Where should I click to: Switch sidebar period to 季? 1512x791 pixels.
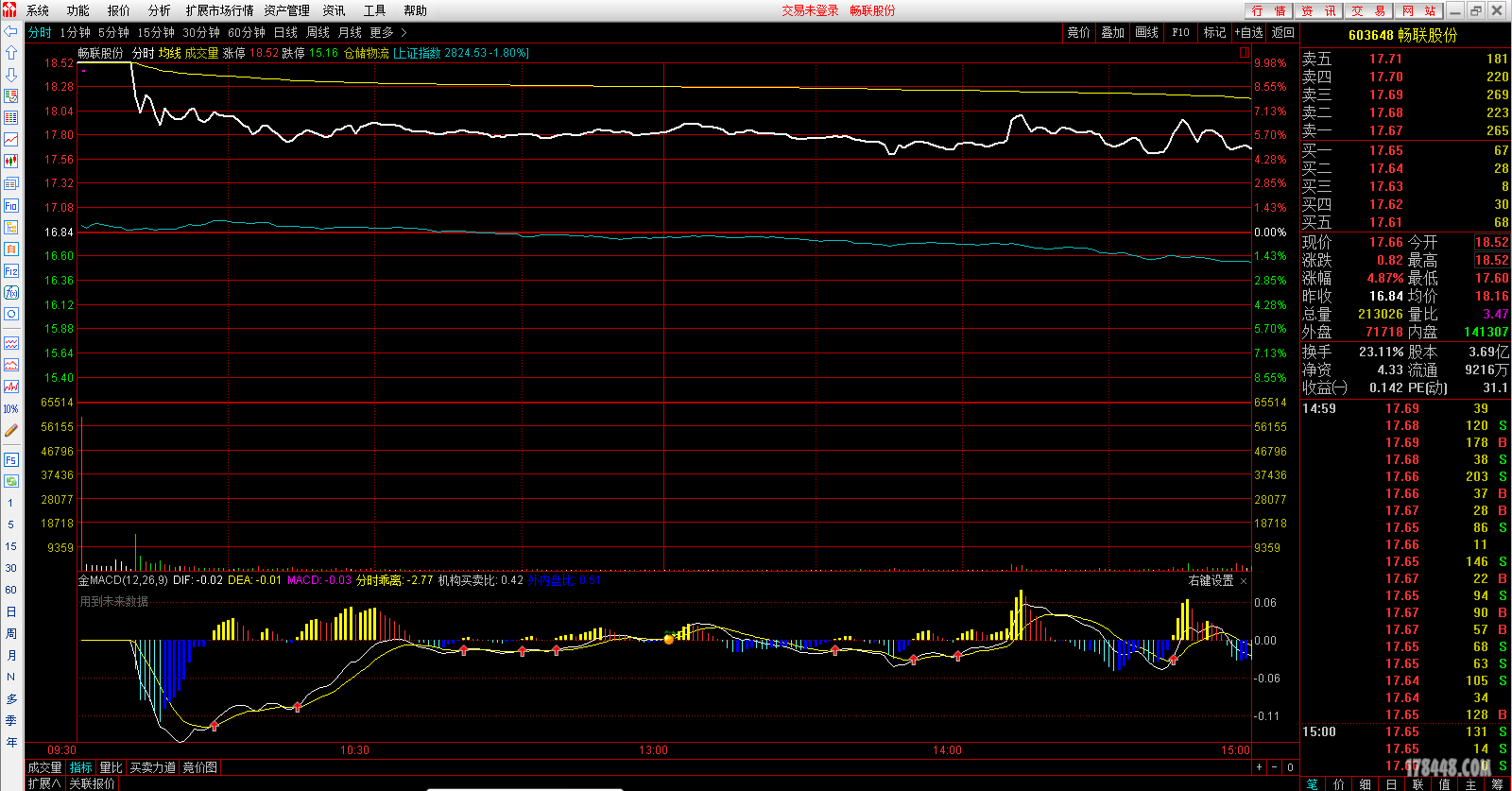(11, 720)
